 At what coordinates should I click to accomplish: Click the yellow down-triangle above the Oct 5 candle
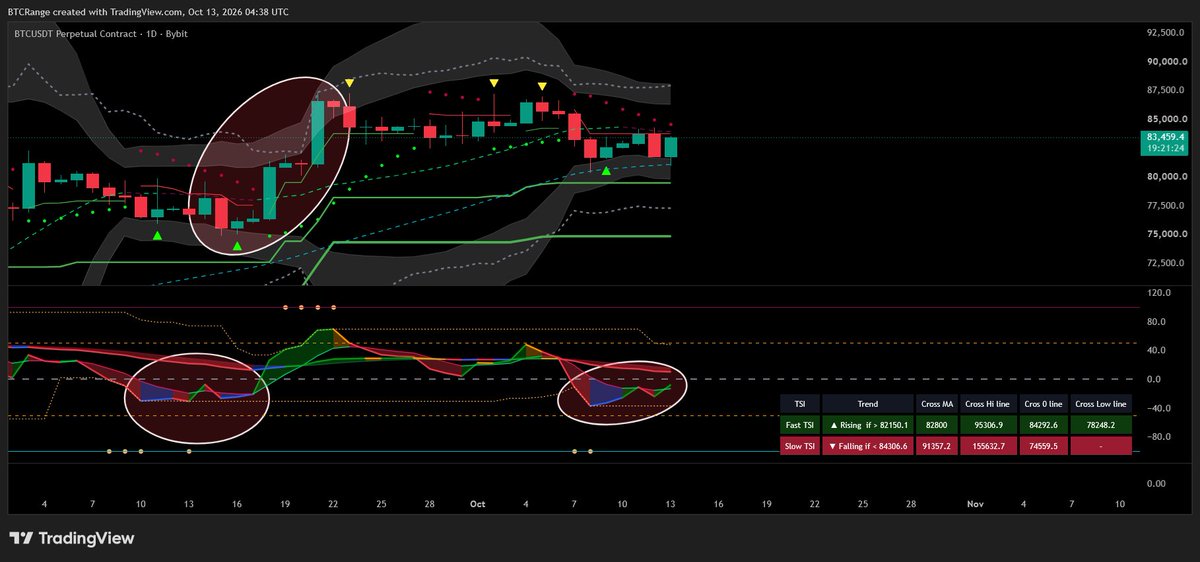pos(542,88)
